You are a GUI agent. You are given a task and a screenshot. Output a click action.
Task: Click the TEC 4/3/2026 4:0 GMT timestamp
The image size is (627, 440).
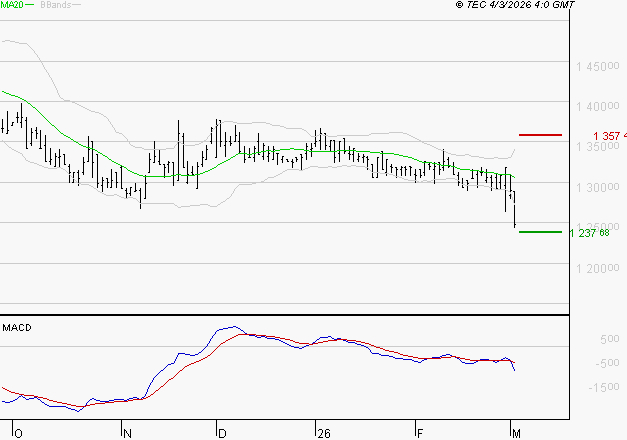[x=515, y=5]
